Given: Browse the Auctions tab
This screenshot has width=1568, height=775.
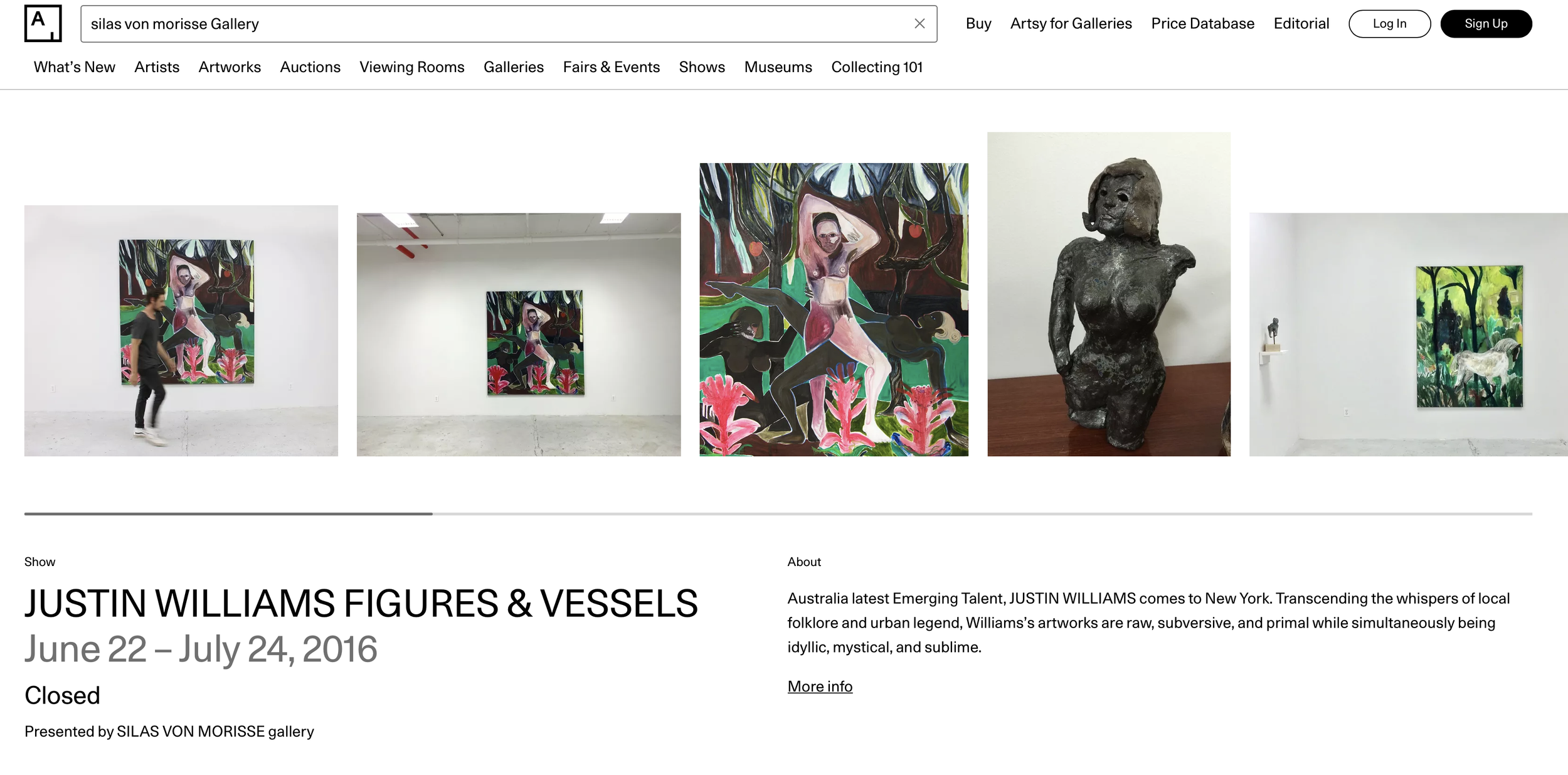Looking at the screenshot, I should click(310, 67).
